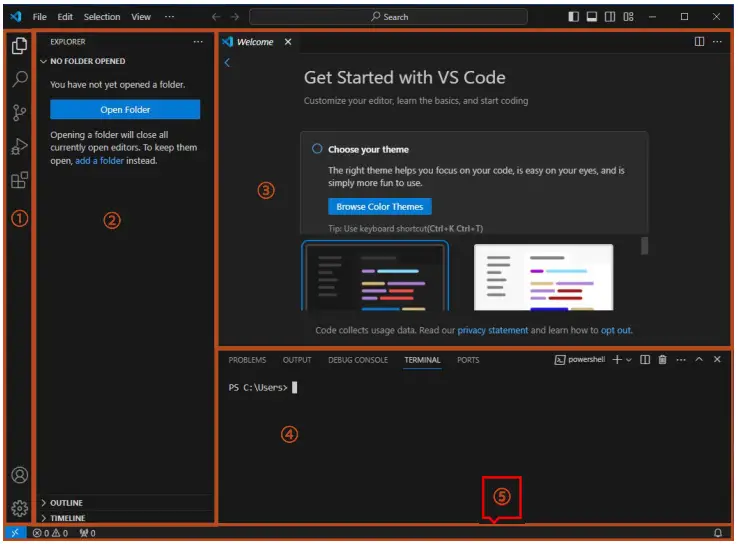Image resolution: width=738 pixels, height=544 pixels.
Task: Switch to the DEBUG CONSOLE tab
Action: tap(358, 360)
